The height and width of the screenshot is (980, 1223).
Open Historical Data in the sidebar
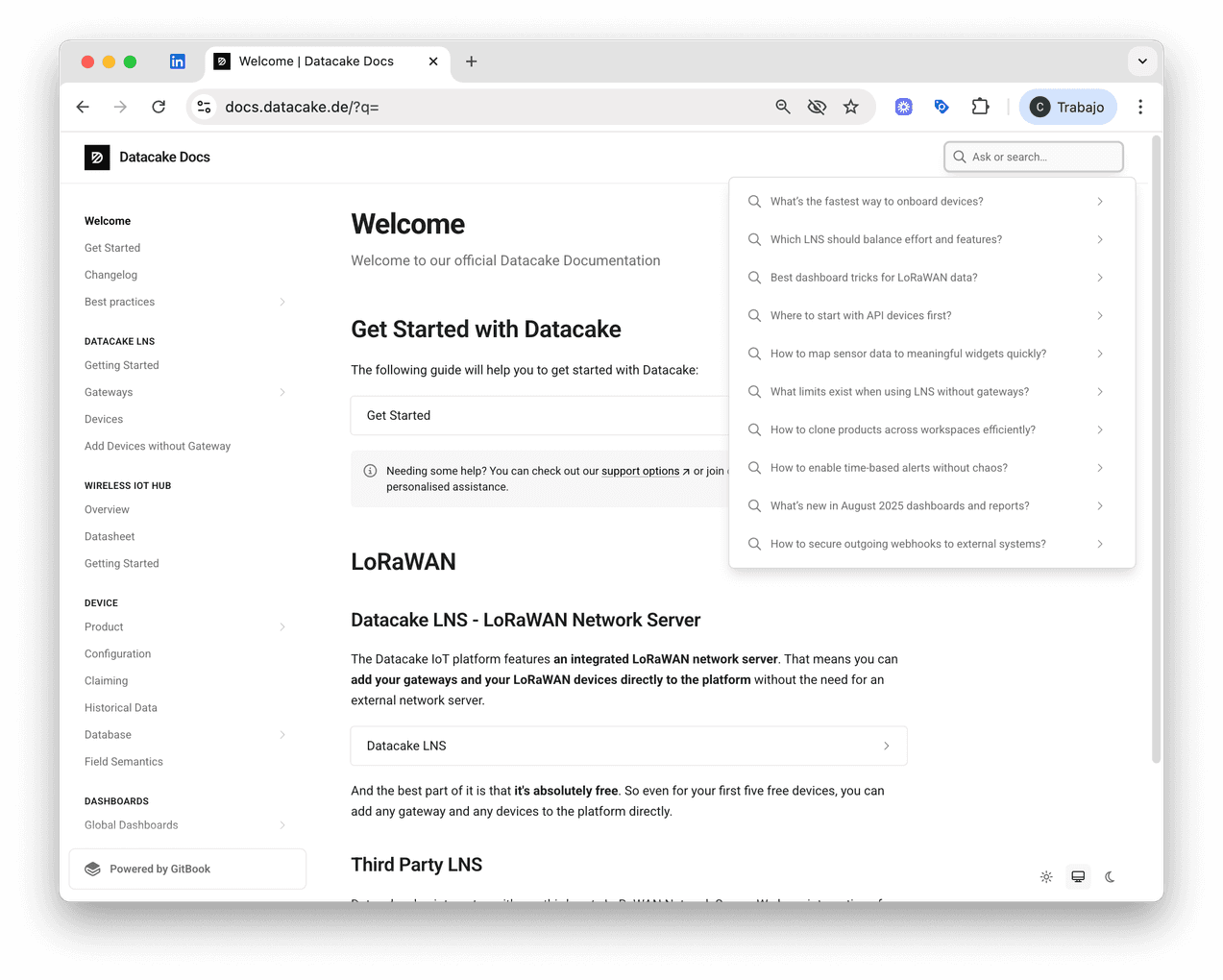(121, 707)
